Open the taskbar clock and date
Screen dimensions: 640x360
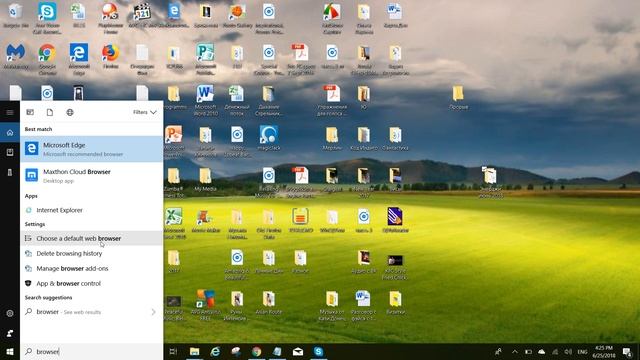[604, 351]
